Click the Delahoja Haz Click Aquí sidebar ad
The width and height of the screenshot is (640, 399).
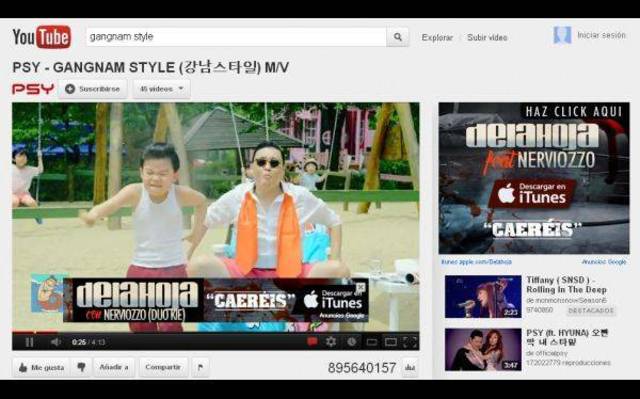point(534,178)
